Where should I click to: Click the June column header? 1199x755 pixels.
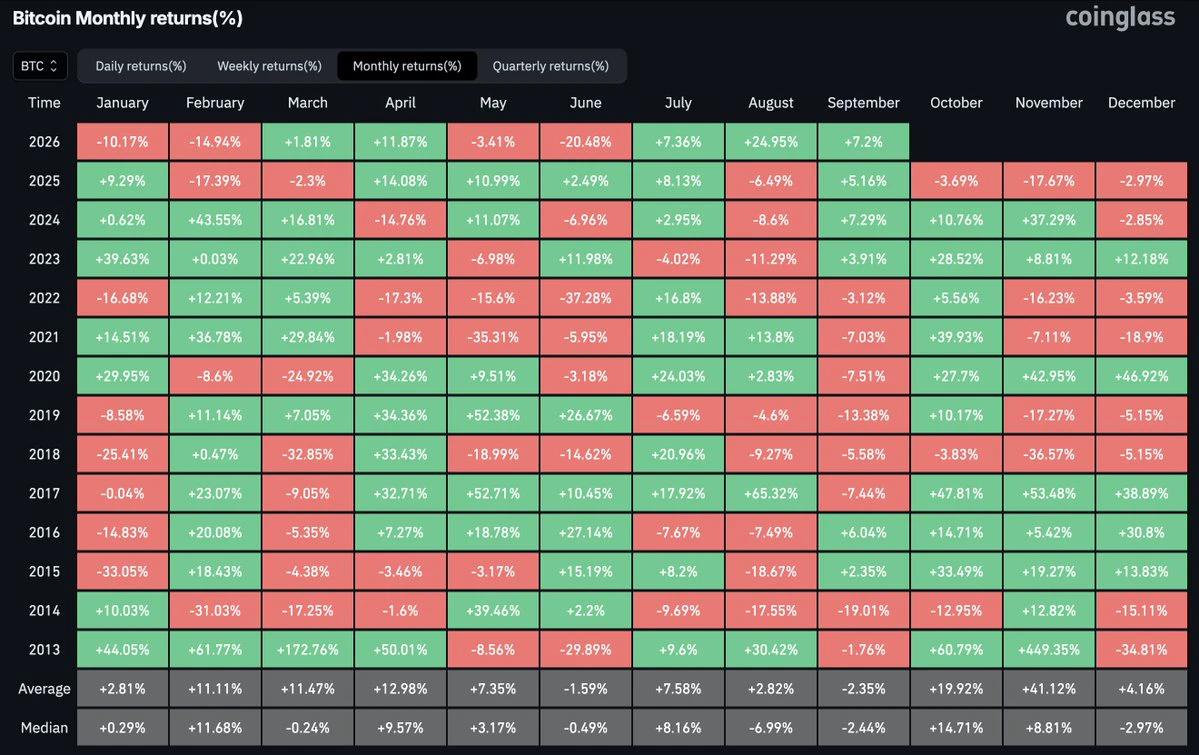coord(586,103)
